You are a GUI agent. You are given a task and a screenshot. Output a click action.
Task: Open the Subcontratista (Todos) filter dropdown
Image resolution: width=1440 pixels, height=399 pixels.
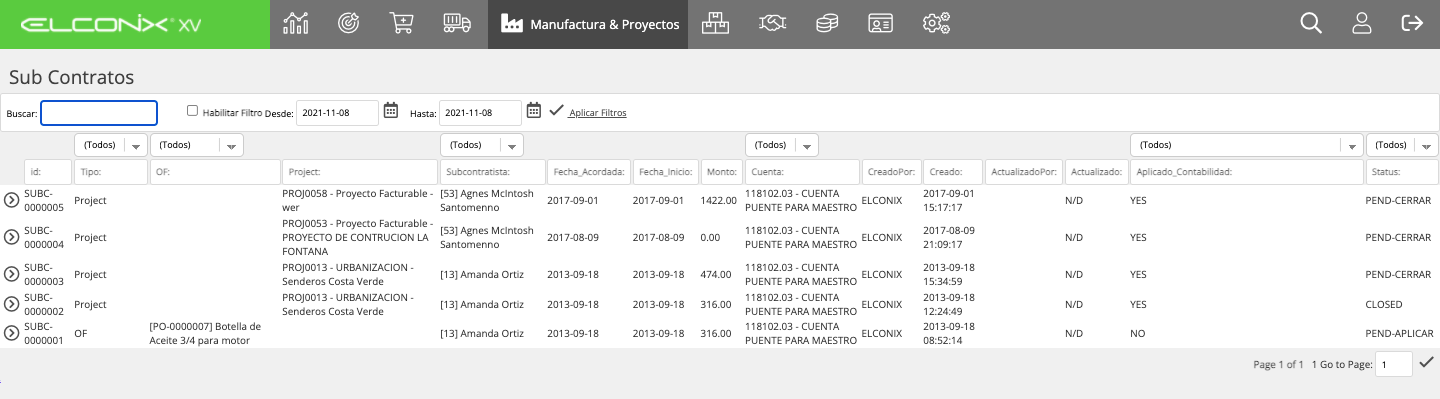click(x=482, y=146)
